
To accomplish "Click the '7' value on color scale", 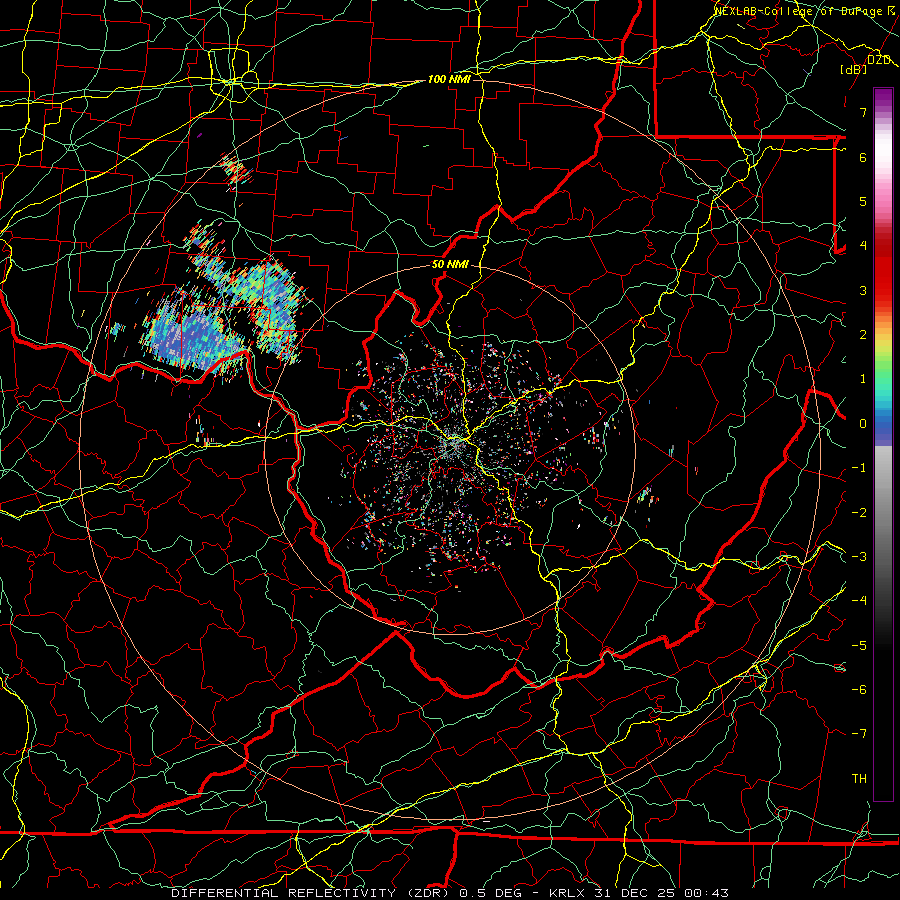I will [x=863, y=112].
